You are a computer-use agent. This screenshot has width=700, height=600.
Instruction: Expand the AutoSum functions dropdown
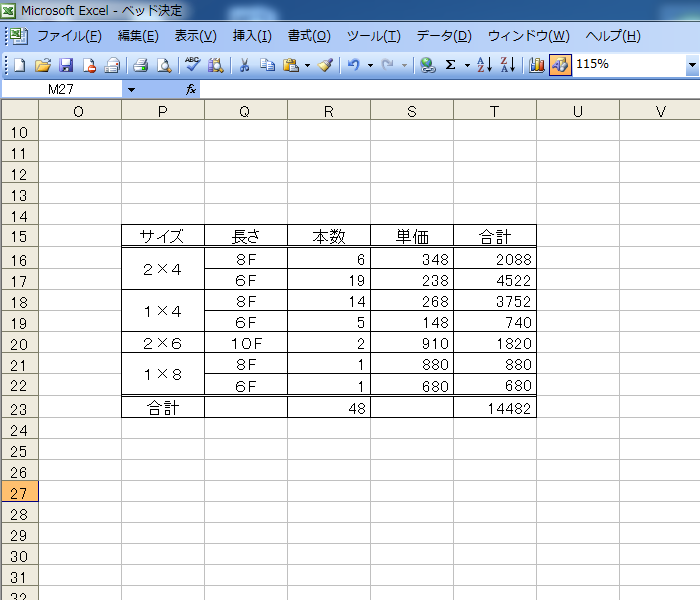(x=467, y=66)
